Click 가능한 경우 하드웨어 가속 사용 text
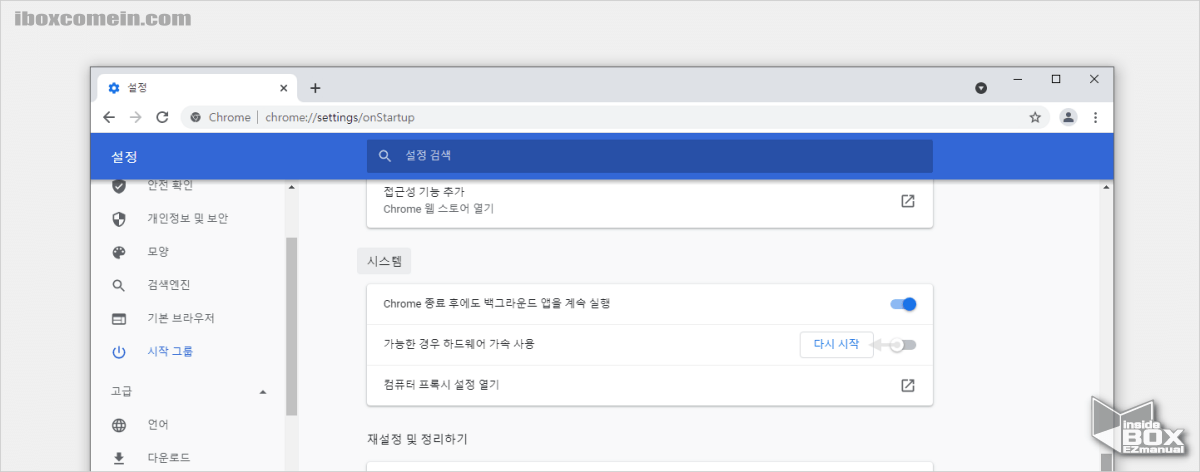1200x472 pixels. [x=459, y=344]
